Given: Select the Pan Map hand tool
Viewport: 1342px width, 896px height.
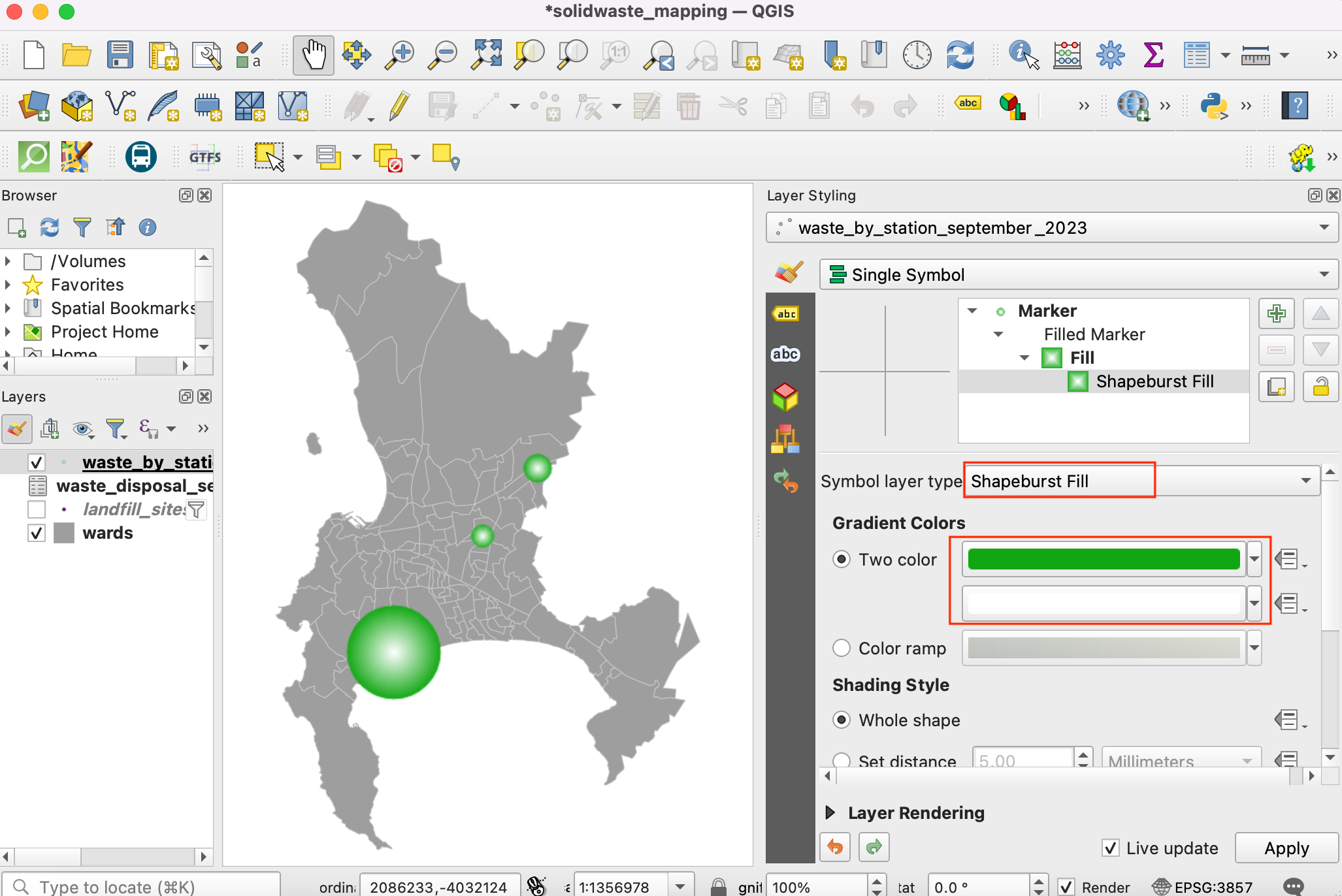Looking at the screenshot, I should 314,55.
